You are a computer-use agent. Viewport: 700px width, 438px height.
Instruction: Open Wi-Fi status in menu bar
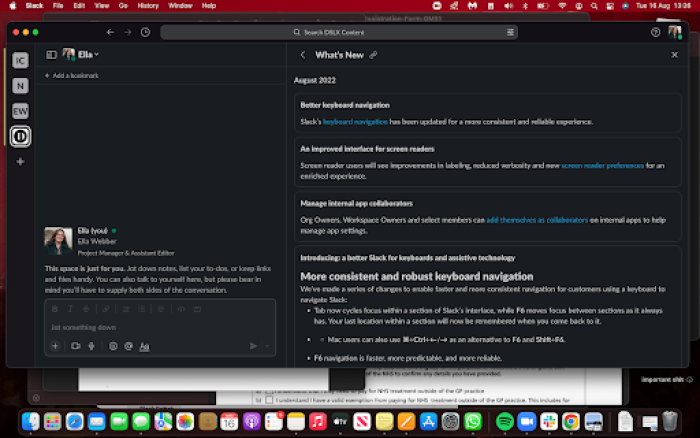[562, 6]
